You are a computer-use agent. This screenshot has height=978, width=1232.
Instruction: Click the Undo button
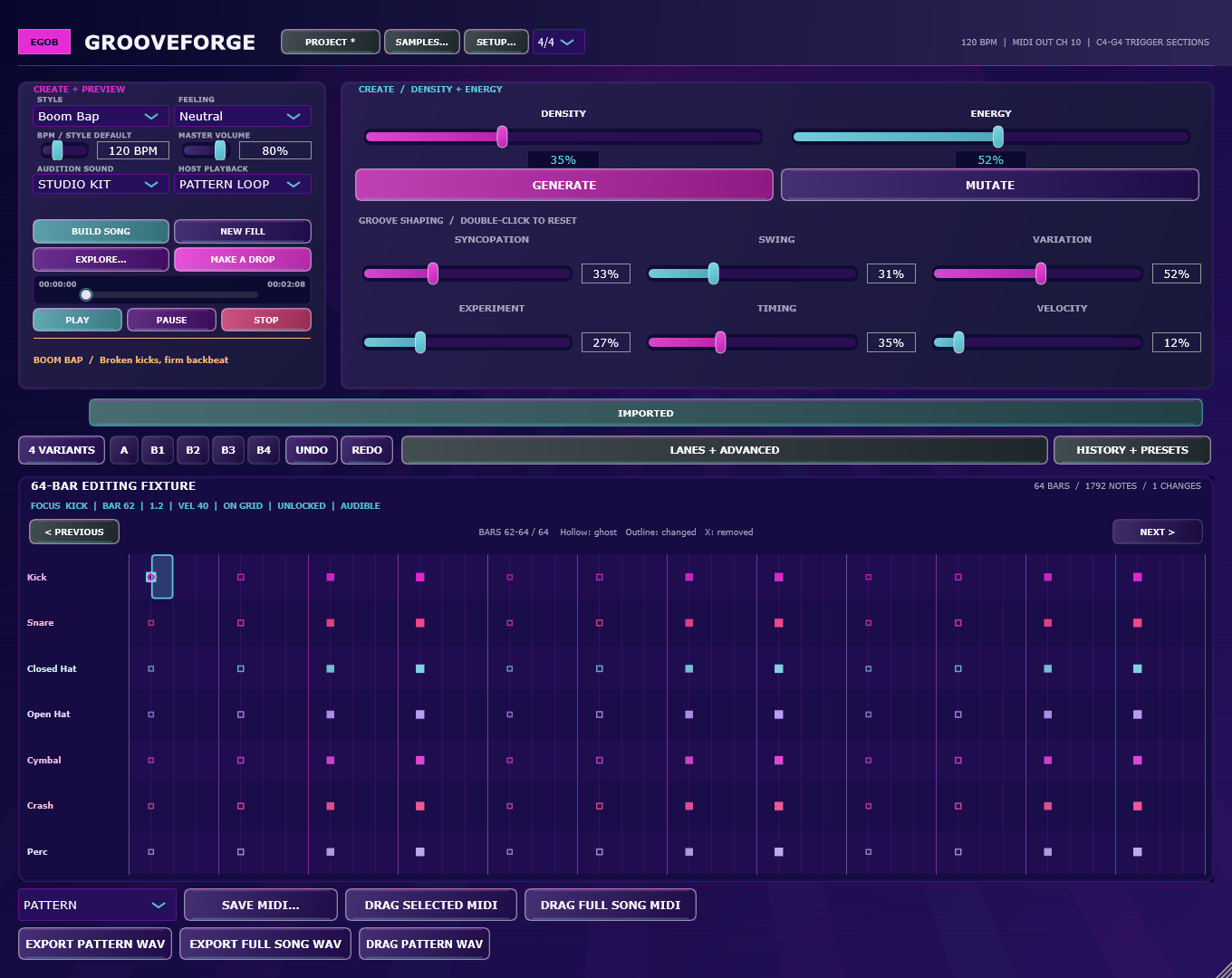(x=312, y=450)
